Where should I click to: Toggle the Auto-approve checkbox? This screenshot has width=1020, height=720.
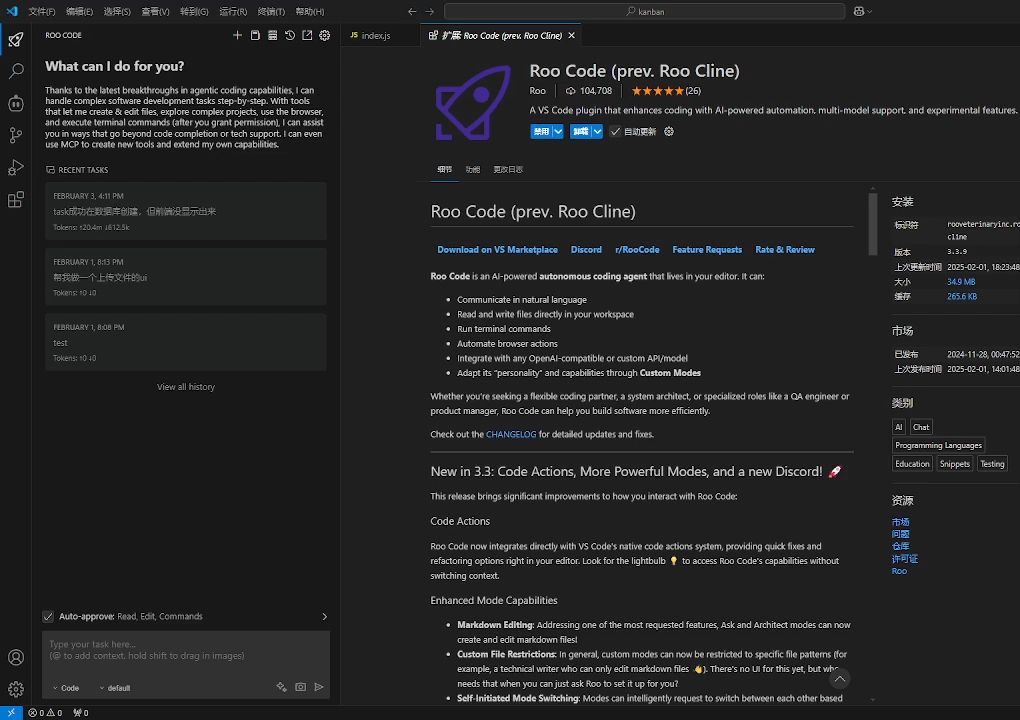pos(48,616)
